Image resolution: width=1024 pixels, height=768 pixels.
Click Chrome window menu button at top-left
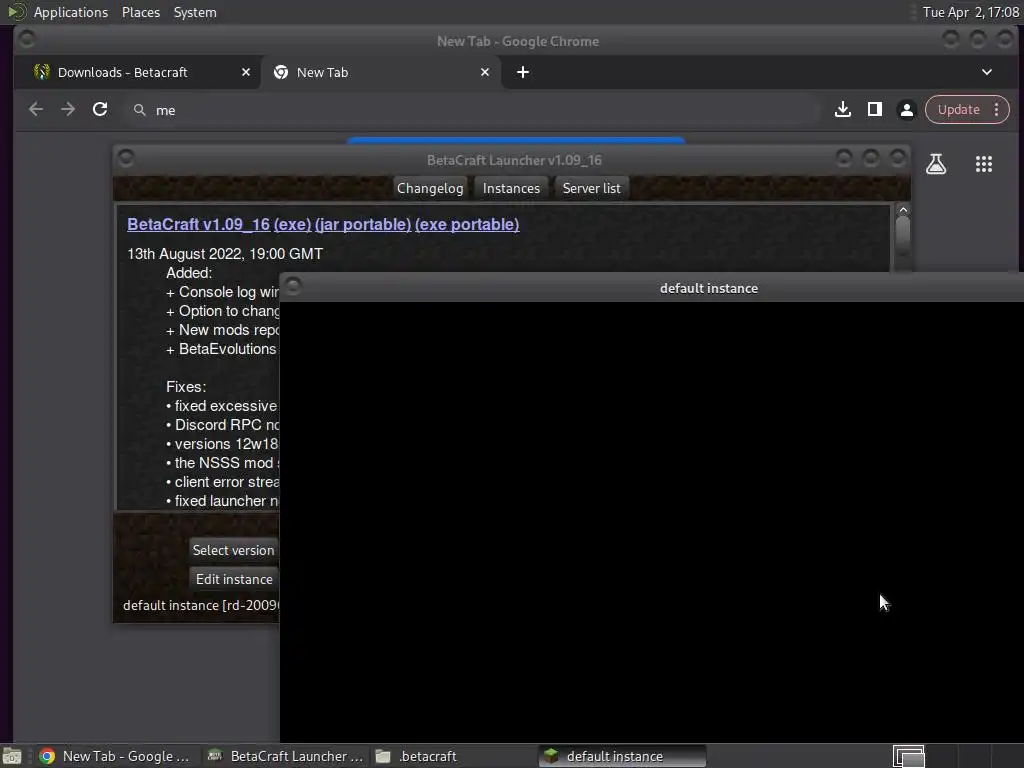click(27, 39)
